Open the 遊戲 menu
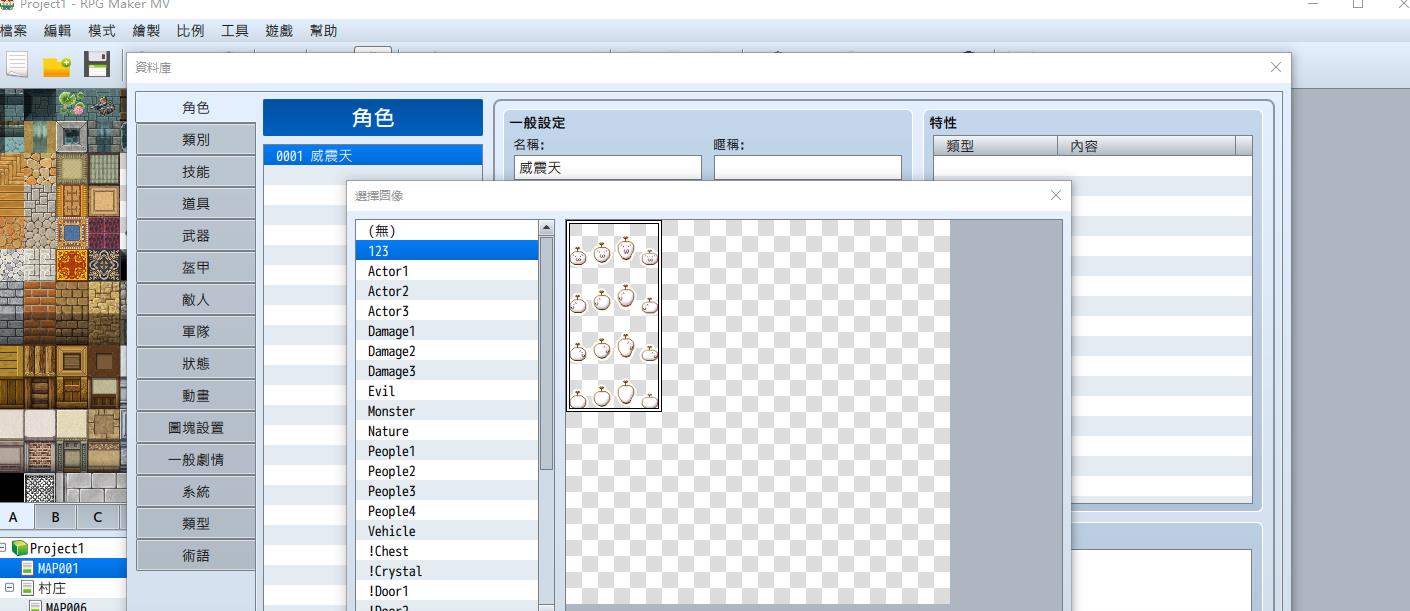1410x611 pixels. coord(279,31)
